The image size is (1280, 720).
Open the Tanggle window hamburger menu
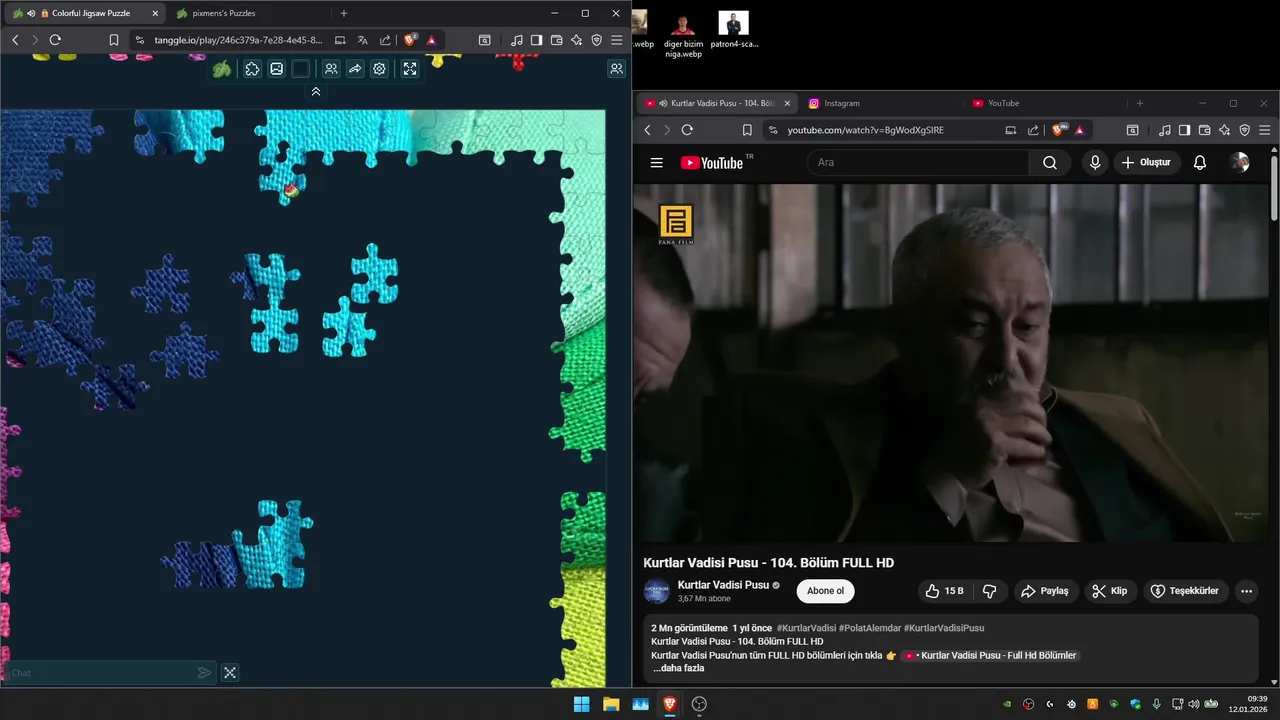[x=617, y=40]
